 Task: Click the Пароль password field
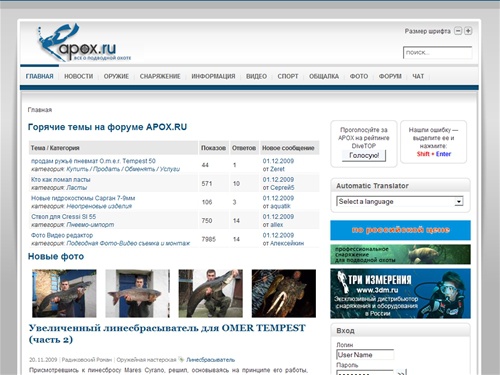[x=365, y=372]
